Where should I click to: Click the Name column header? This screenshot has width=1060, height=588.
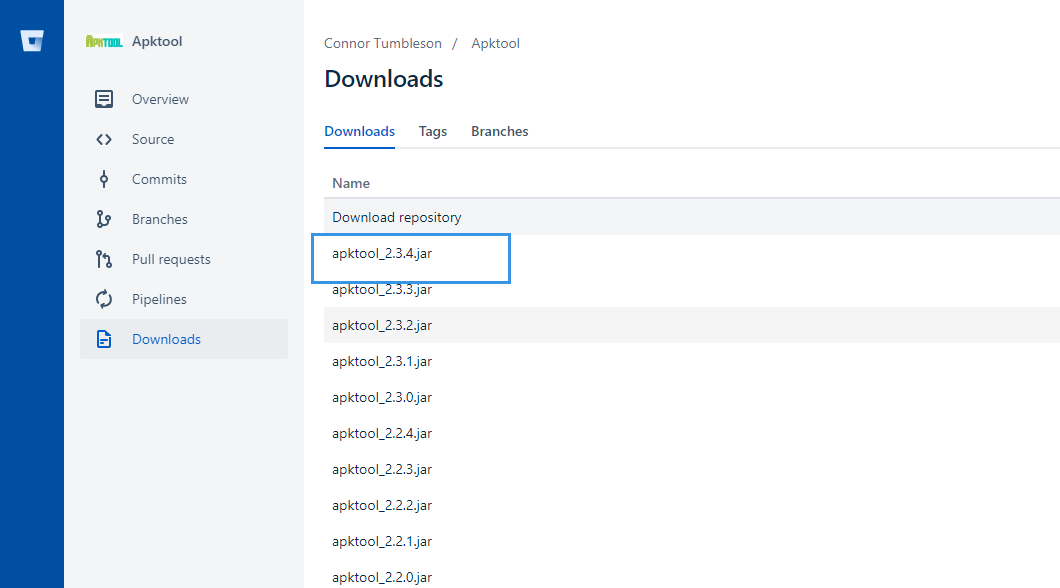351,183
